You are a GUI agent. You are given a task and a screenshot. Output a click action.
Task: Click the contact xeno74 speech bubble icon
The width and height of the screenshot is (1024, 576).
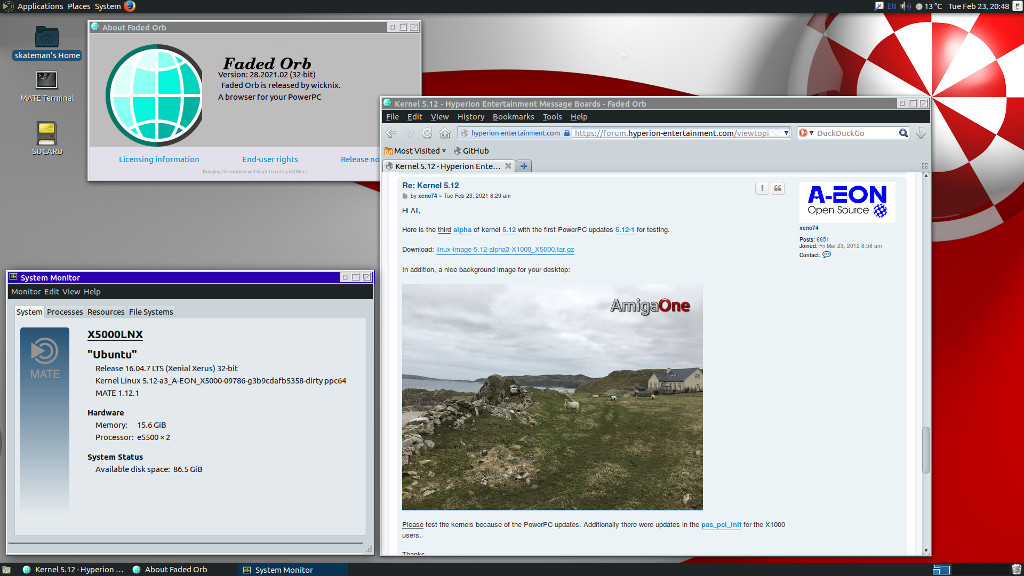[827, 255]
